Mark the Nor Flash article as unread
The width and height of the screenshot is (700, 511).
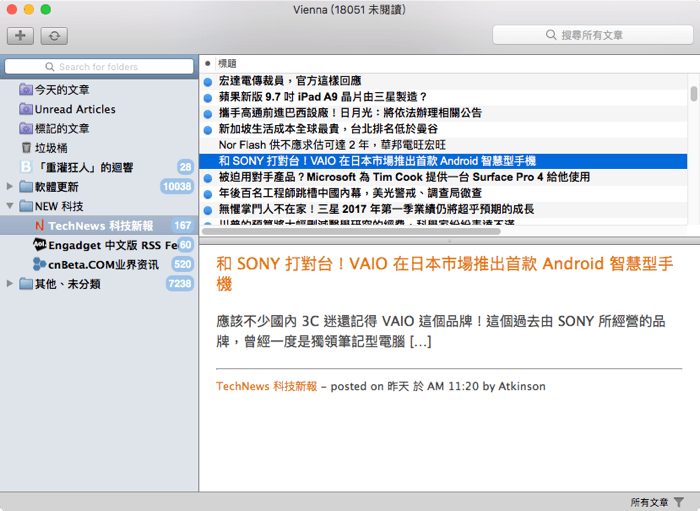pos(208,145)
